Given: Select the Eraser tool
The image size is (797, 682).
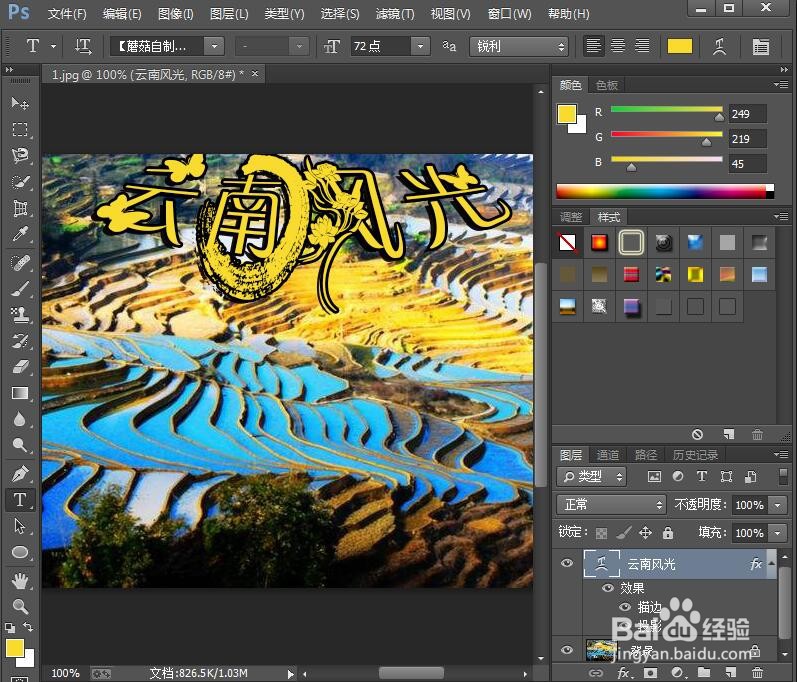Looking at the screenshot, I should click(20, 366).
